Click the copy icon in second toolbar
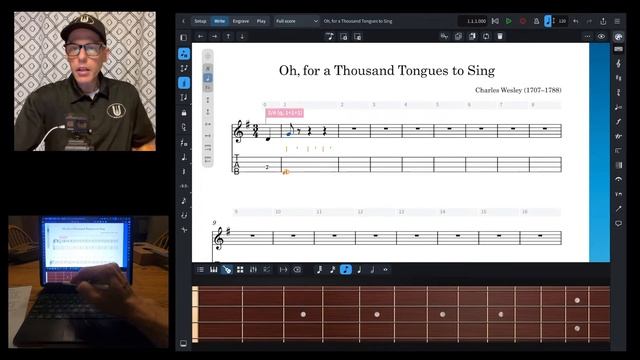640x360 pixels. pyautogui.click(x=458, y=36)
